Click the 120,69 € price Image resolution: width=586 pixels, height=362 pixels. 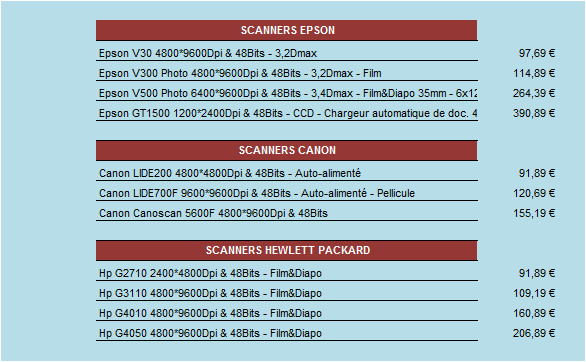(534, 194)
